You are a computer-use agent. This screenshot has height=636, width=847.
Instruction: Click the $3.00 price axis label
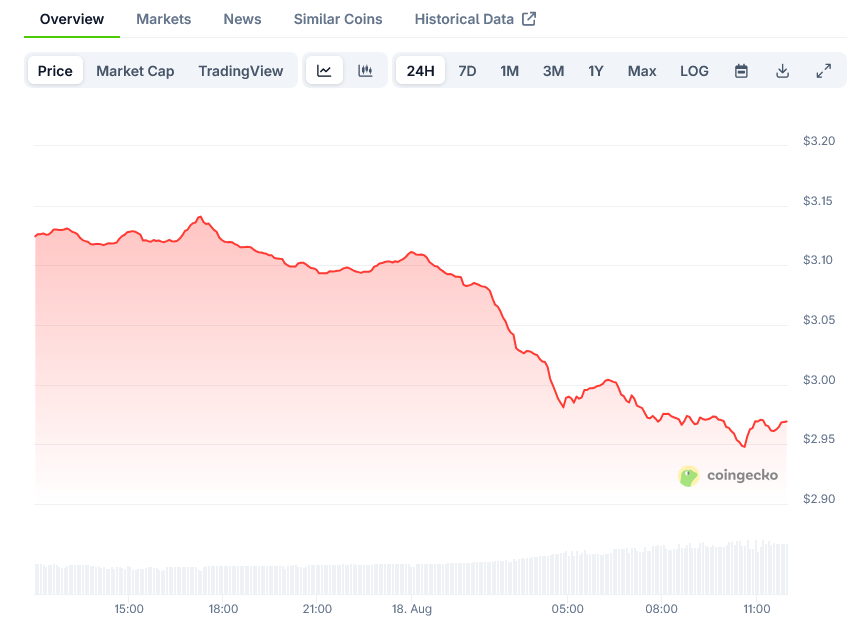coord(819,380)
